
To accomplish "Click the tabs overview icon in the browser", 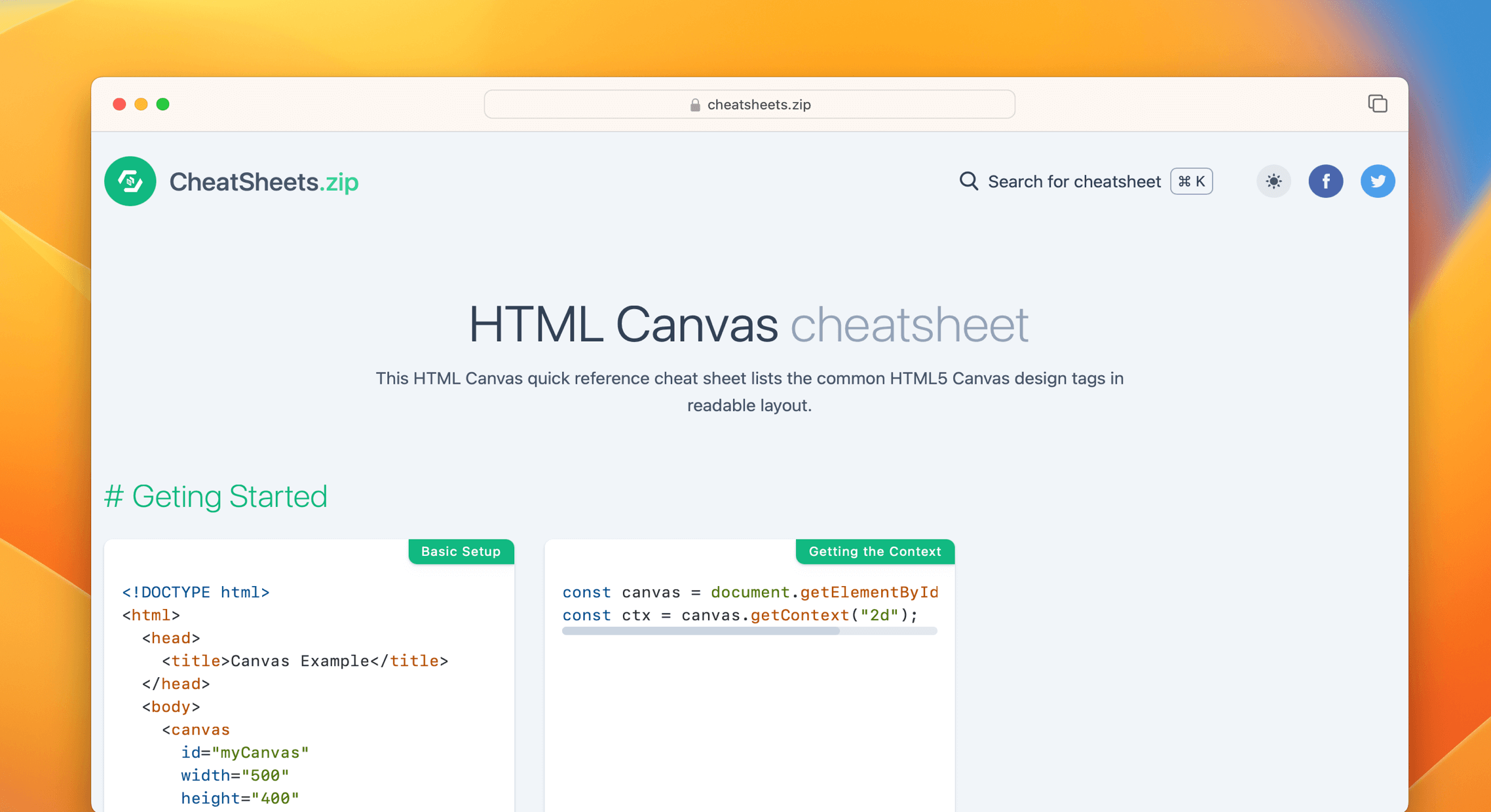I will point(1377,103).
